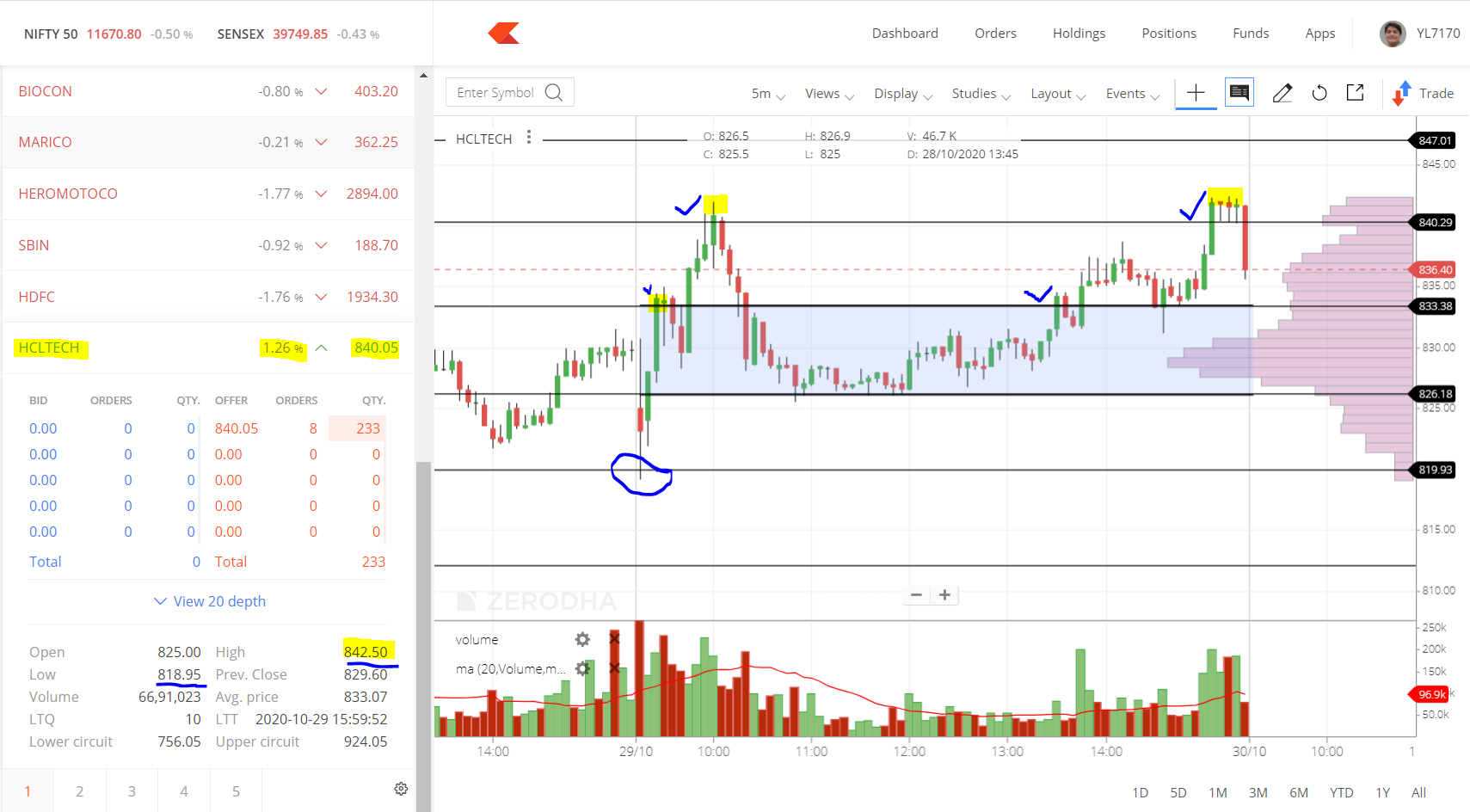Zoom in chart with plus button
This screenshot has height=812, width=1470.
click(944, 594)
